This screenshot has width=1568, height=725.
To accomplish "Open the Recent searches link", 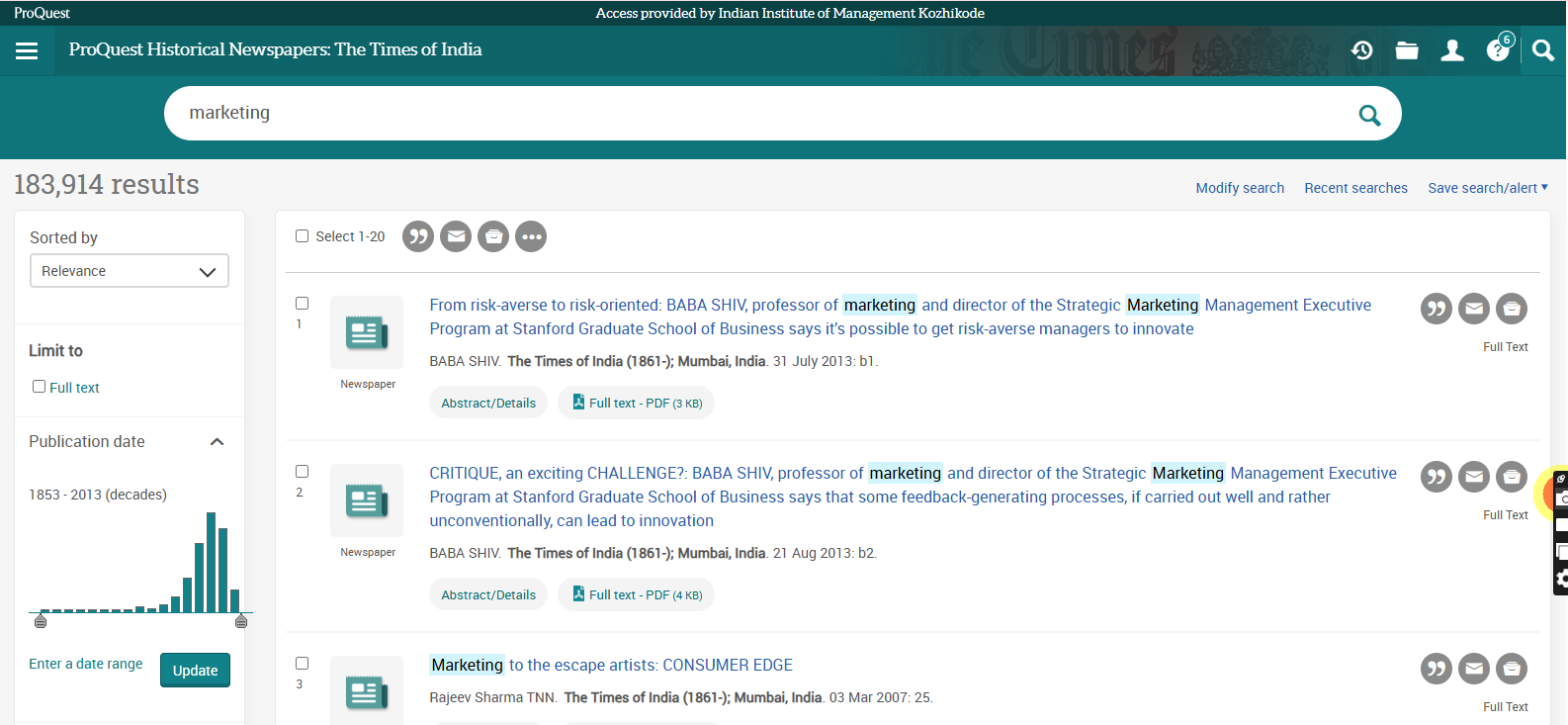I will pos(1355,188).
